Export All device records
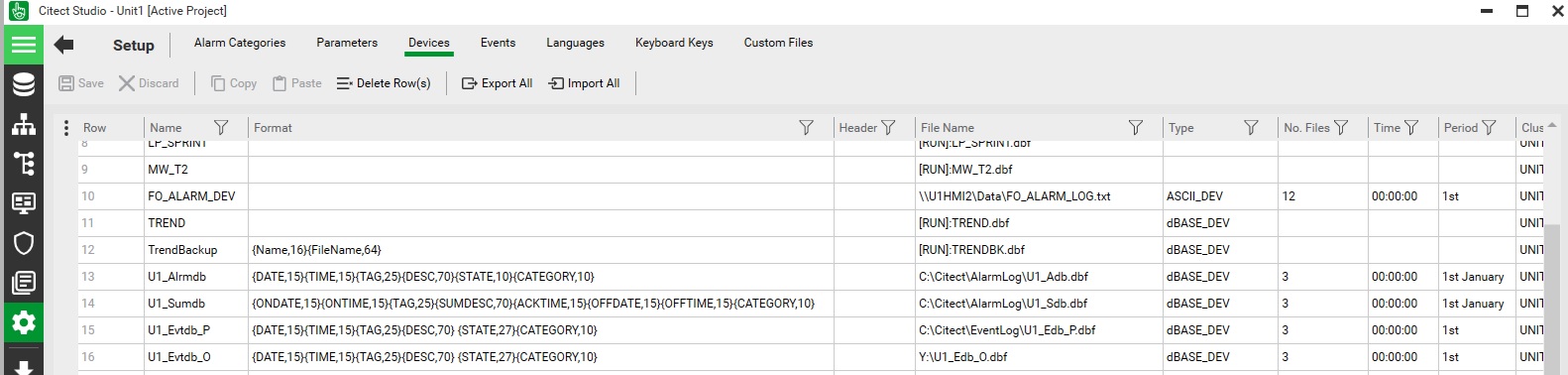1568x375 pixels. point(498,83)
